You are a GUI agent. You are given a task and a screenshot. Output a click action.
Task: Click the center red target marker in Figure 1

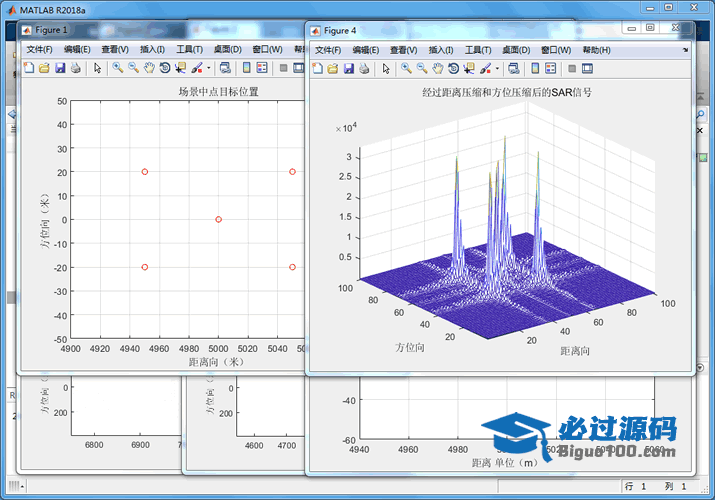(x=219, y=219)
